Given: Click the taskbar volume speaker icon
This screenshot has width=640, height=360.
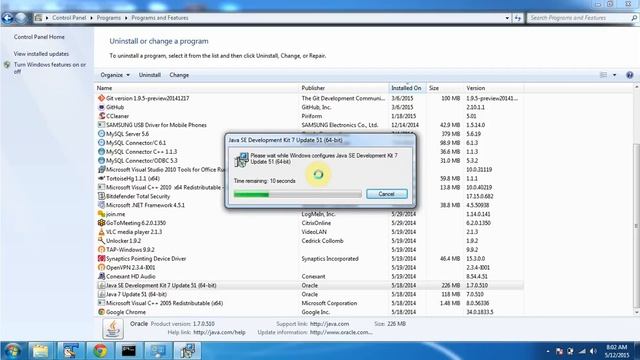Looking at the screenshot, I should pos(593,351).
